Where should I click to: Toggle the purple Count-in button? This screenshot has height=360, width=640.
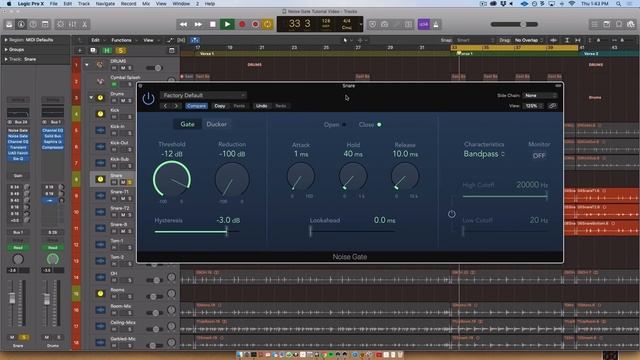pyautogui.click(x=424, y=24)
